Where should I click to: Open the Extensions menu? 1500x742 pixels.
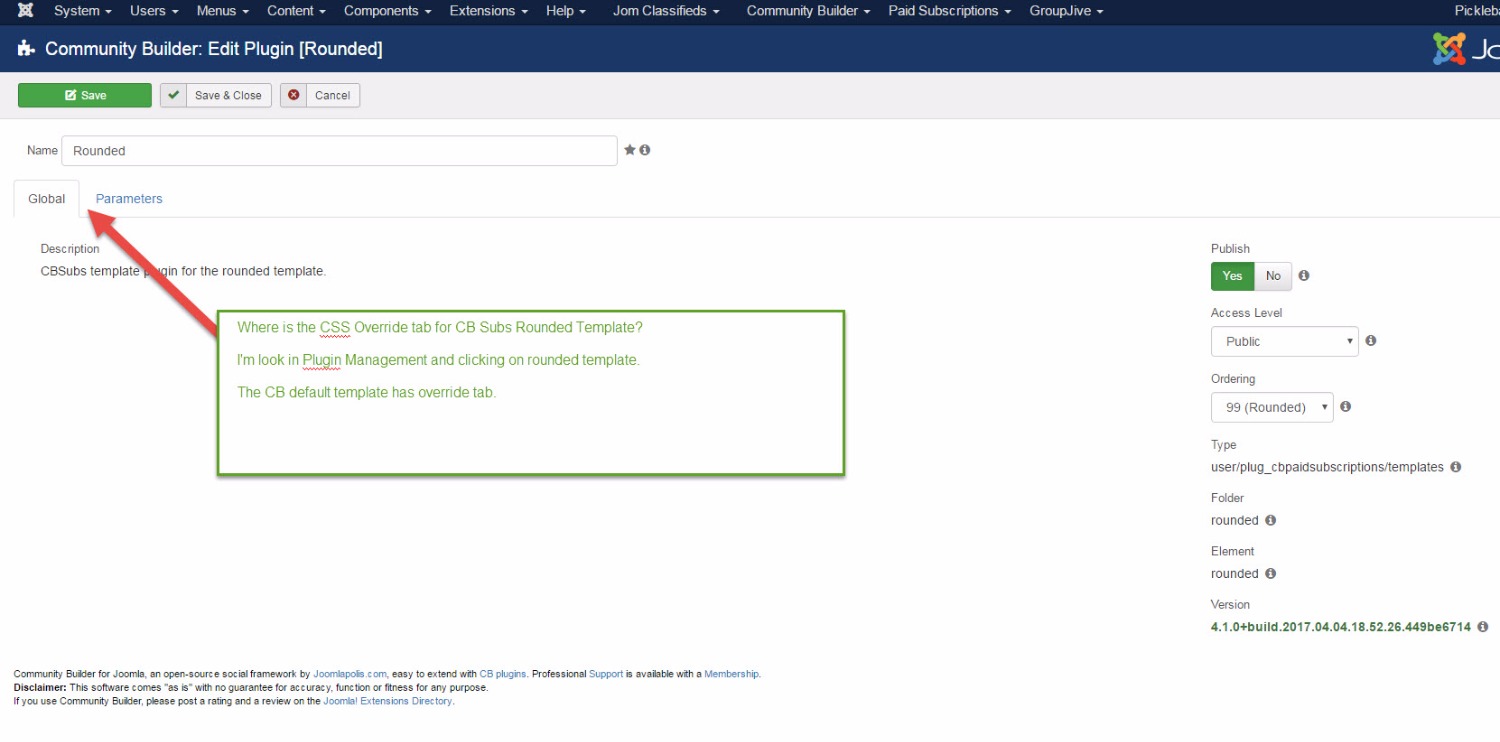pos(489,11)
